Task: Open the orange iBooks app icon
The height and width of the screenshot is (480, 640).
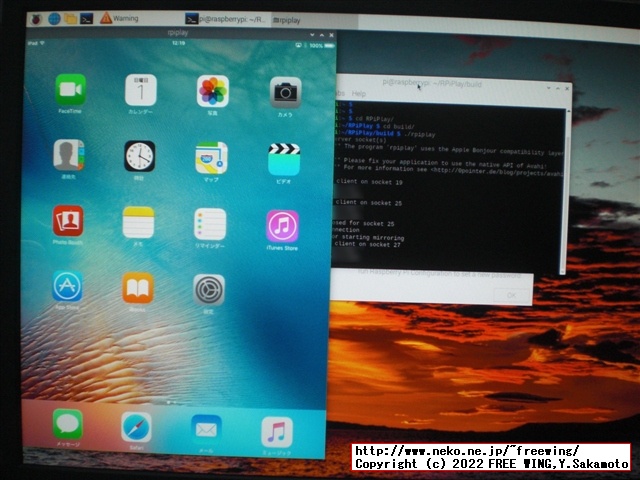Action: (x=138, y=288)
